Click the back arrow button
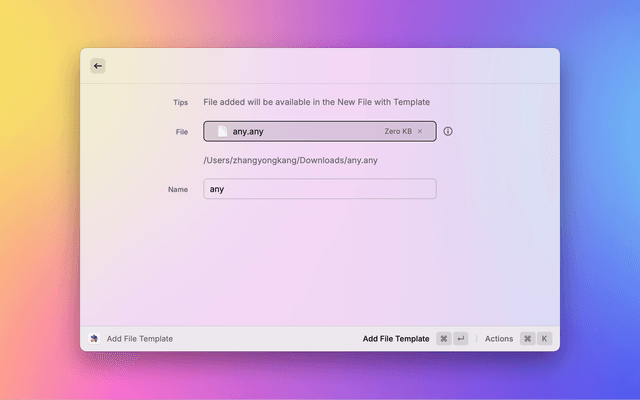The height and width of the screenshot is (400, 640). point(98,66)
